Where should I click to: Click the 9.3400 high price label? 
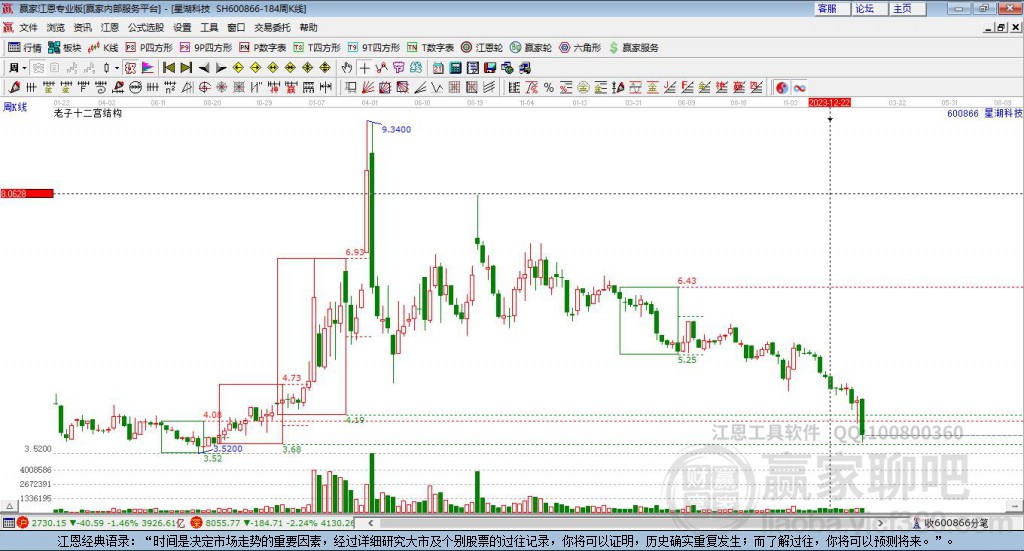[396, 129]
